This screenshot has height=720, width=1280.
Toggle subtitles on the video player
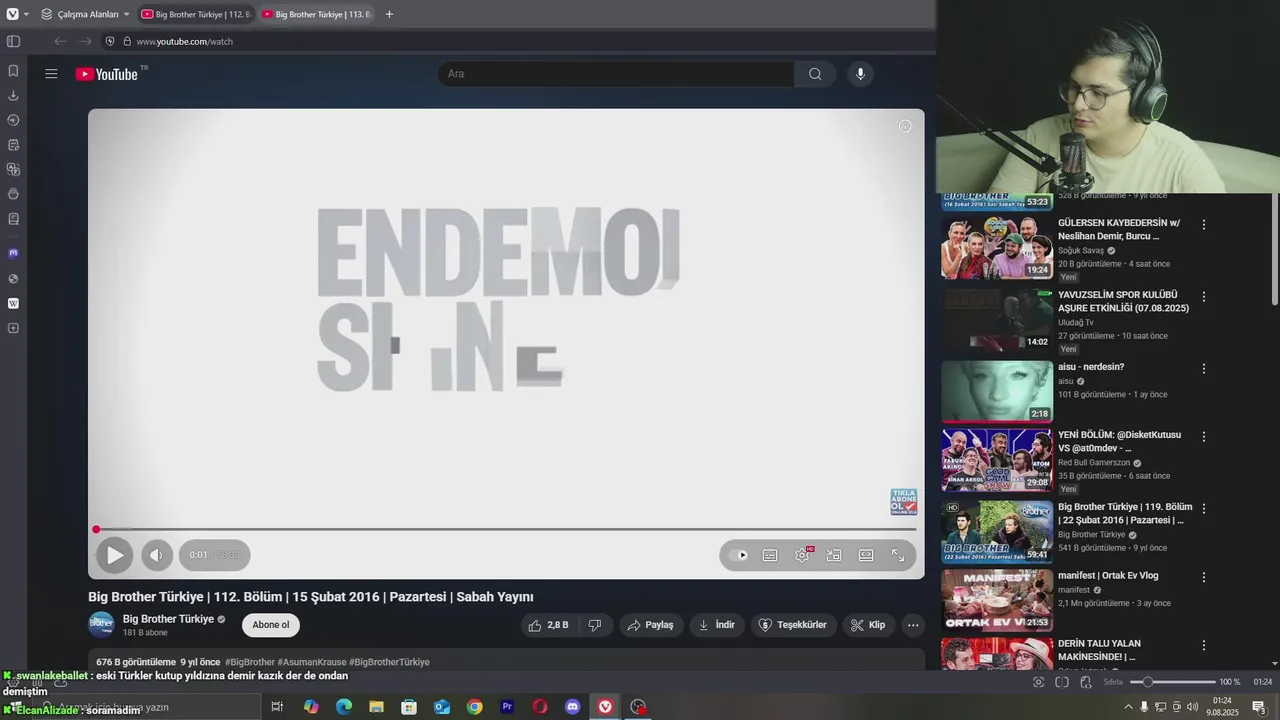point(770,555)
